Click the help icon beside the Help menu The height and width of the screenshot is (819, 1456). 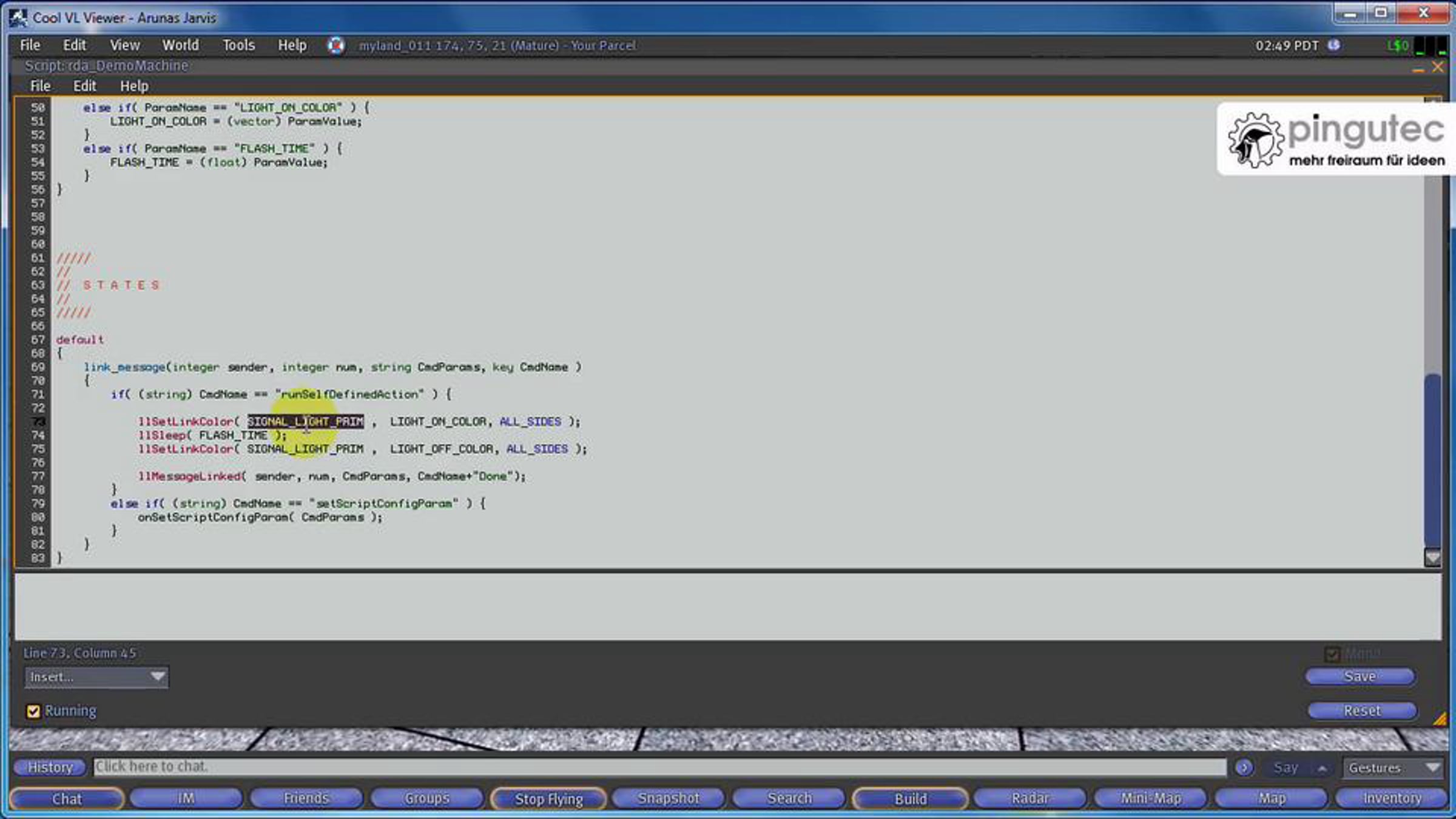pos(335,45)
